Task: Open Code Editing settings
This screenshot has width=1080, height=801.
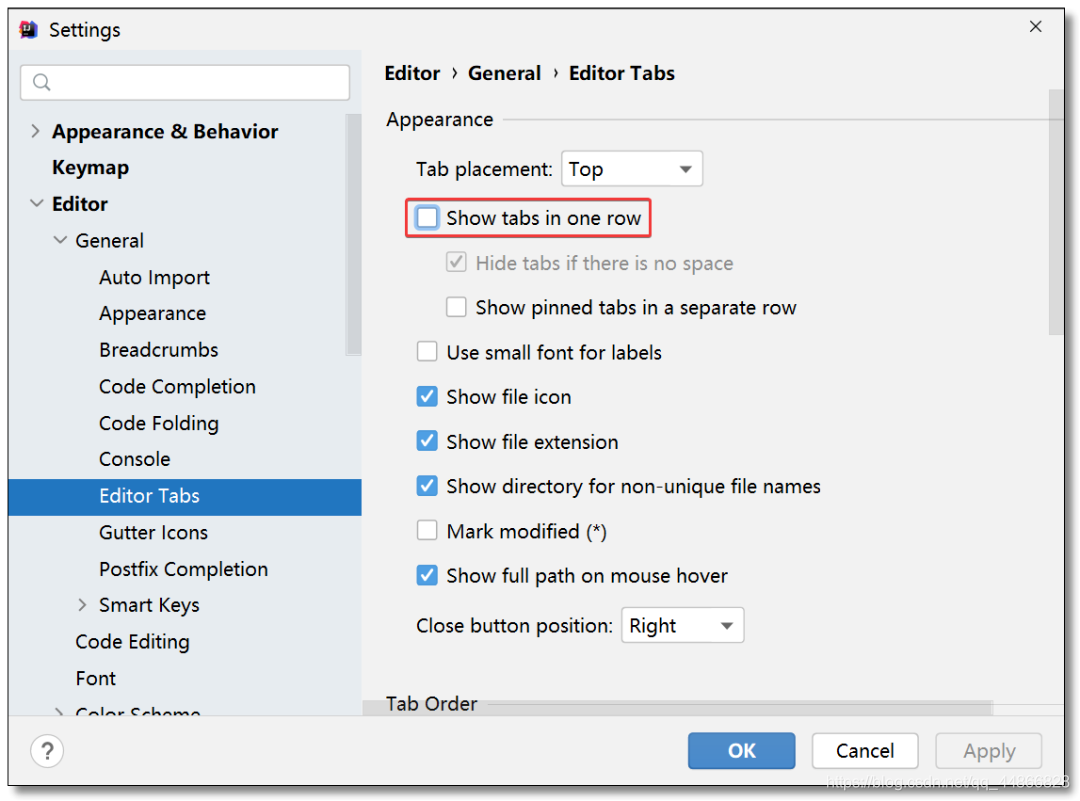Action: coord(132,642)
